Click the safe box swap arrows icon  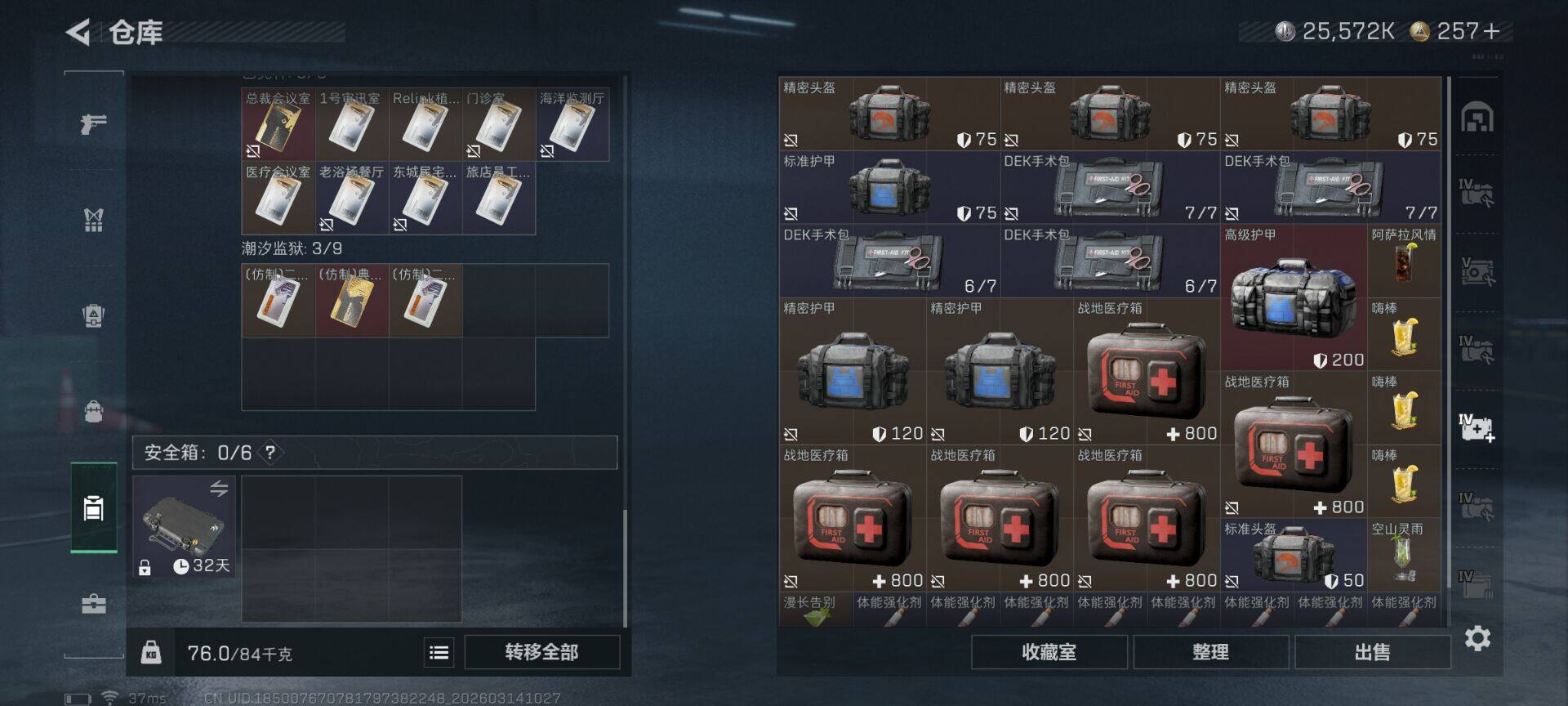(219, 488)
